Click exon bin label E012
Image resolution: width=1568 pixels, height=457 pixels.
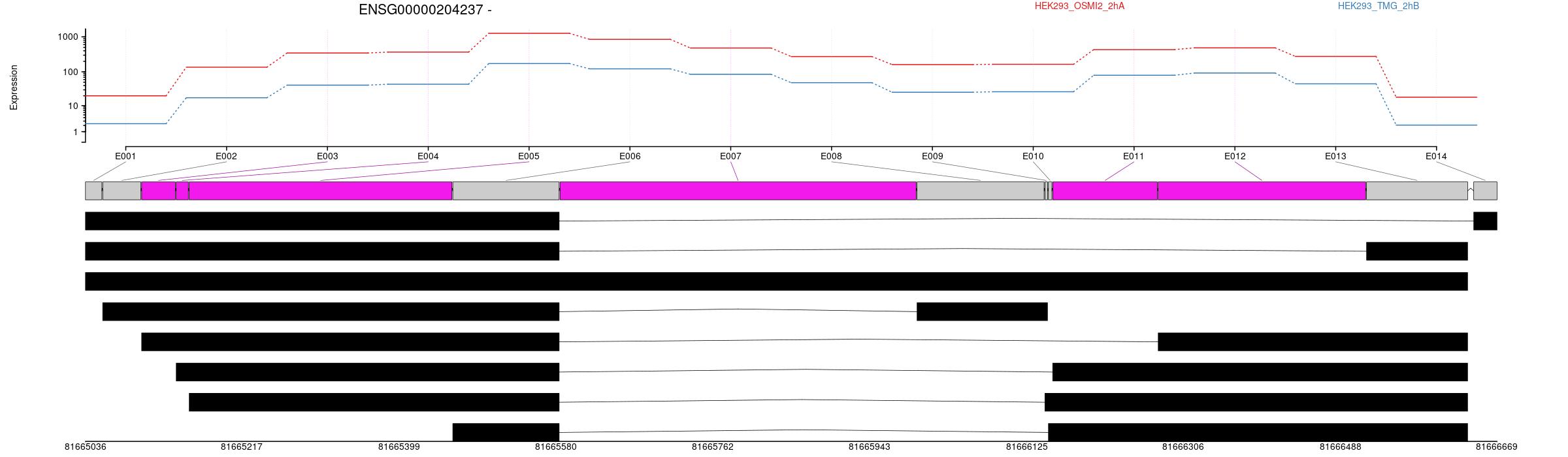click(x=1235, y=156)
